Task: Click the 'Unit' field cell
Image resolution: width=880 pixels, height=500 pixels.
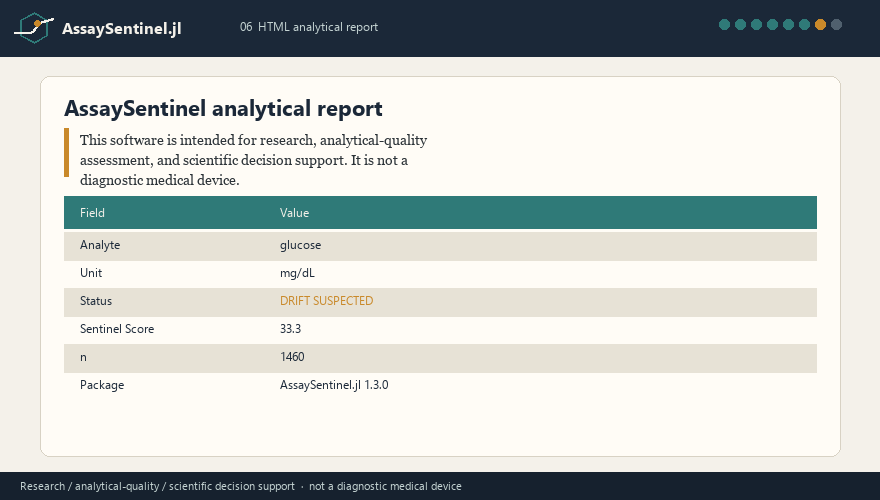Action: pyautogui.click(x=91, y=273)
